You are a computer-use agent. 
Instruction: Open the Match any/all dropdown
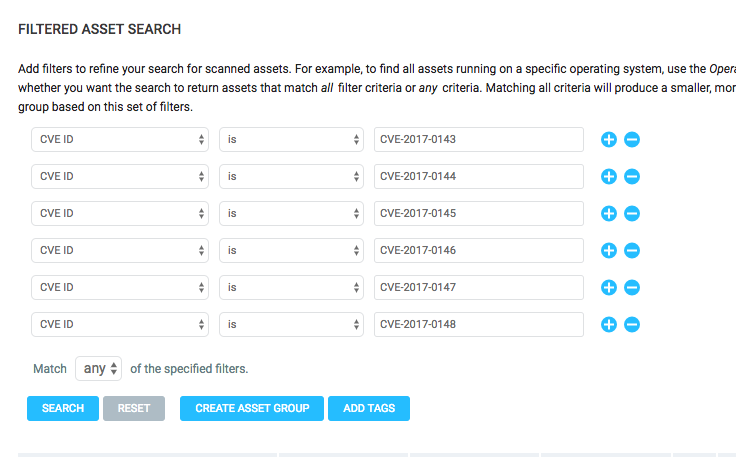coord(99,369)
